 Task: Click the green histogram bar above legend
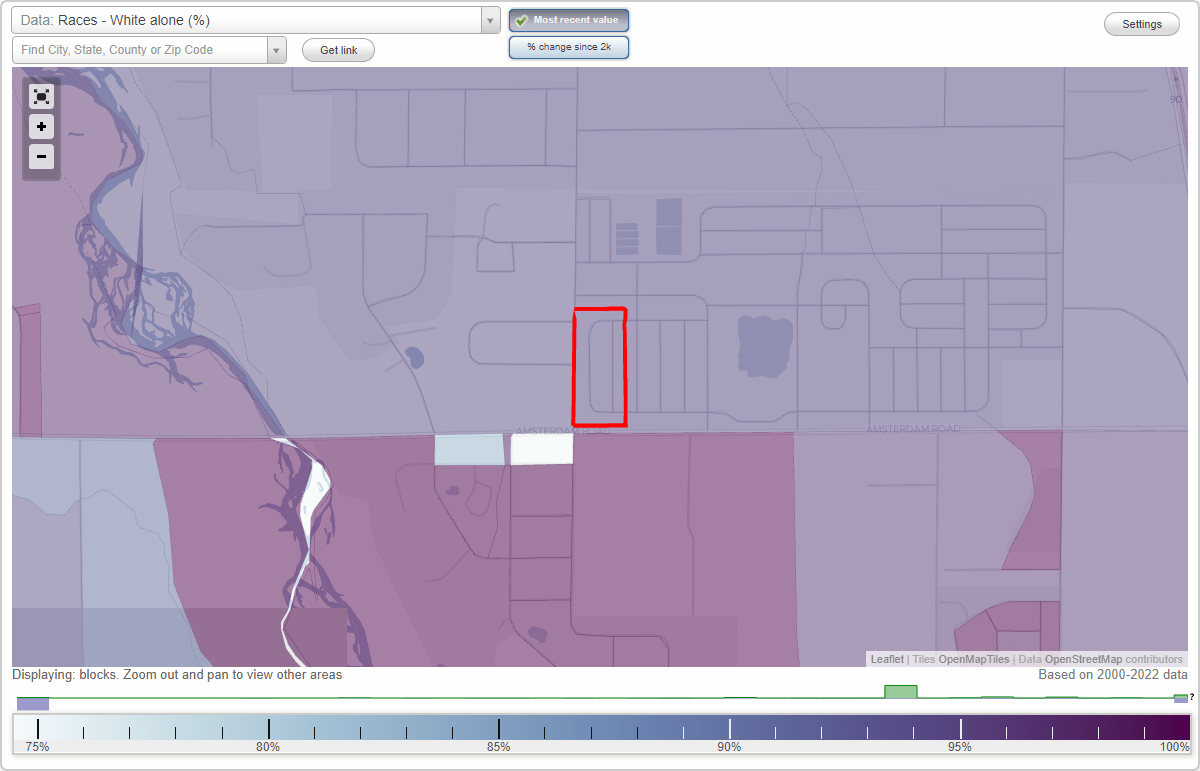click(x=901, y=692)
